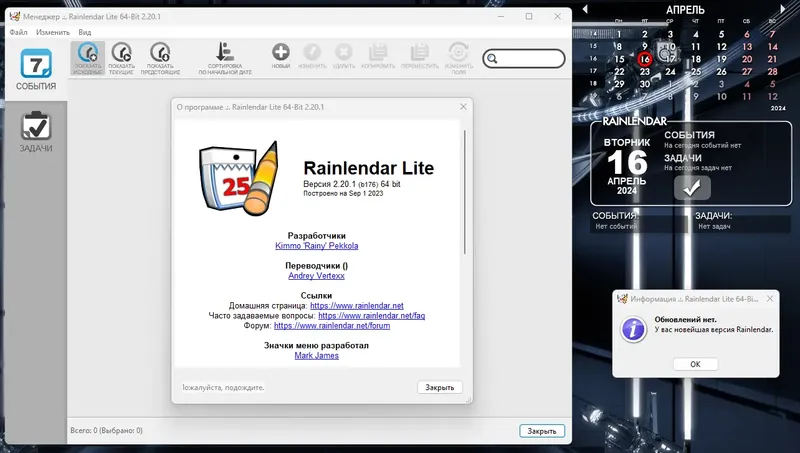Maximize the Менеджер window

[529, 16]
